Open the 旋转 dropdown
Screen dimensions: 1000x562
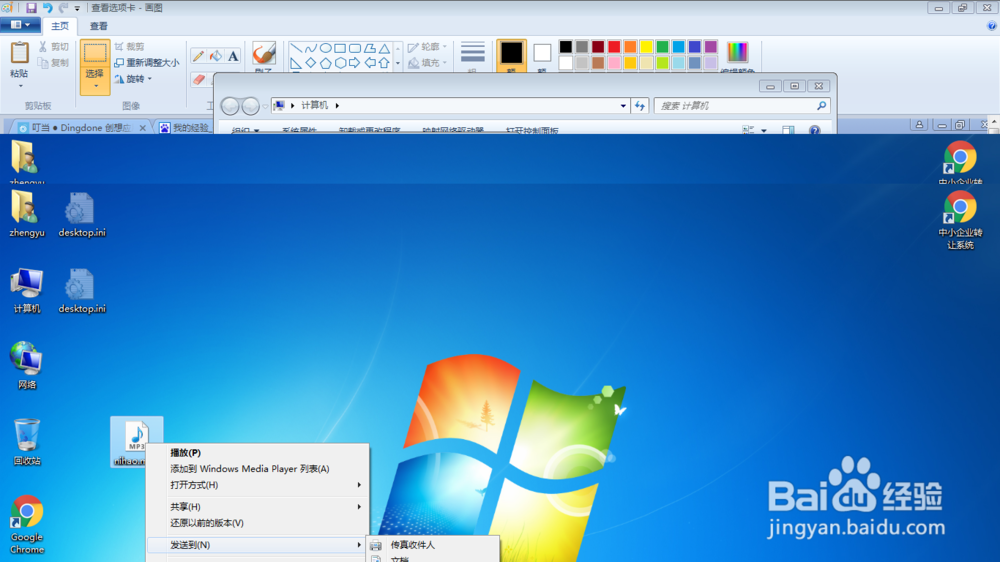point(133,79)
